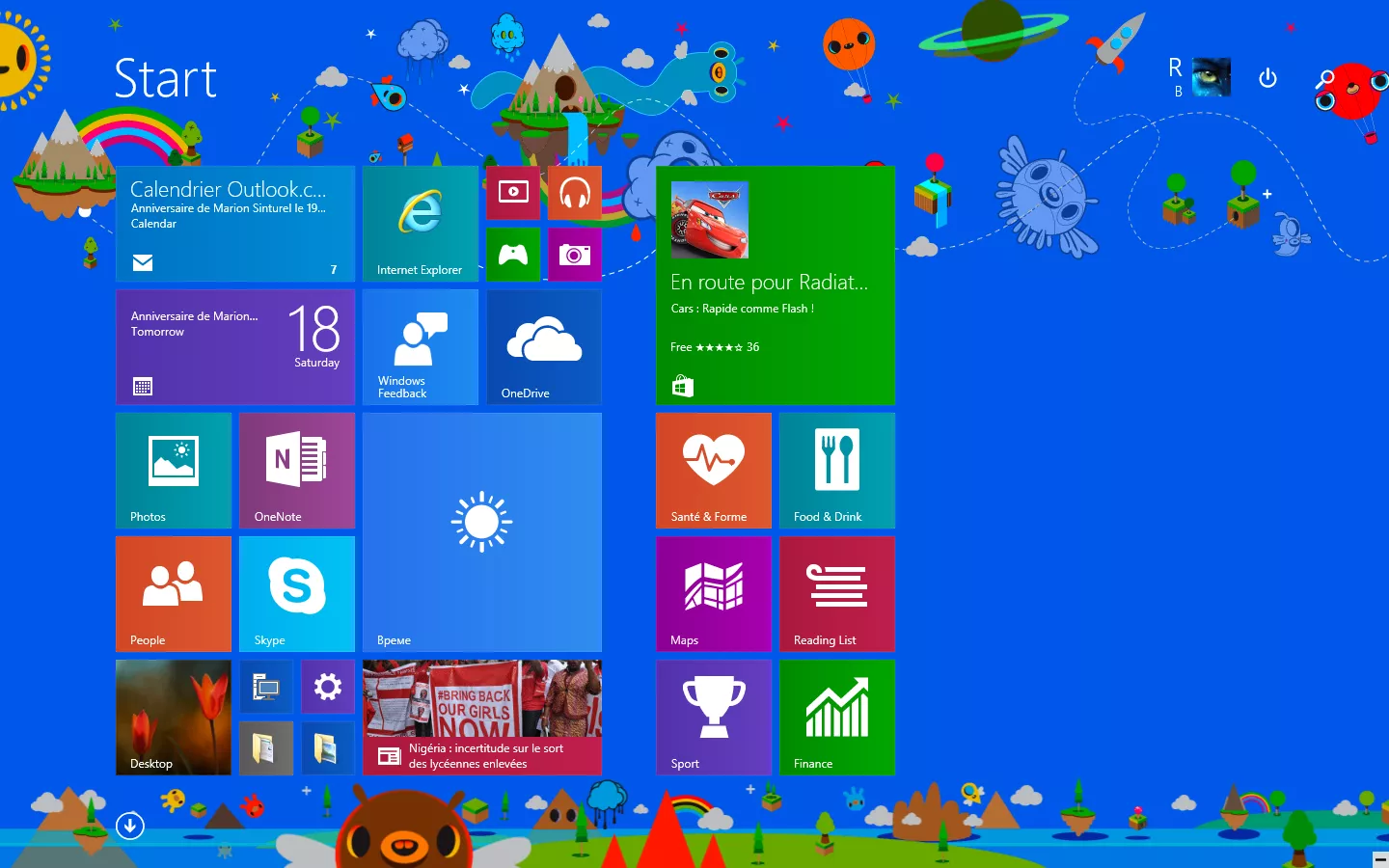
Task: Open the OneNote tile
Action: pyautogui.click(x=297, y=471)
